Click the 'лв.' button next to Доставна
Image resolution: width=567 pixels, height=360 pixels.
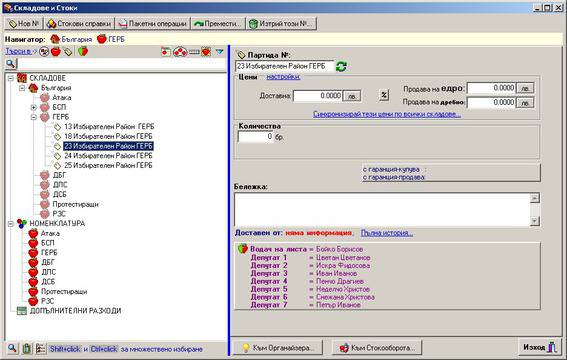click(352, 96)
